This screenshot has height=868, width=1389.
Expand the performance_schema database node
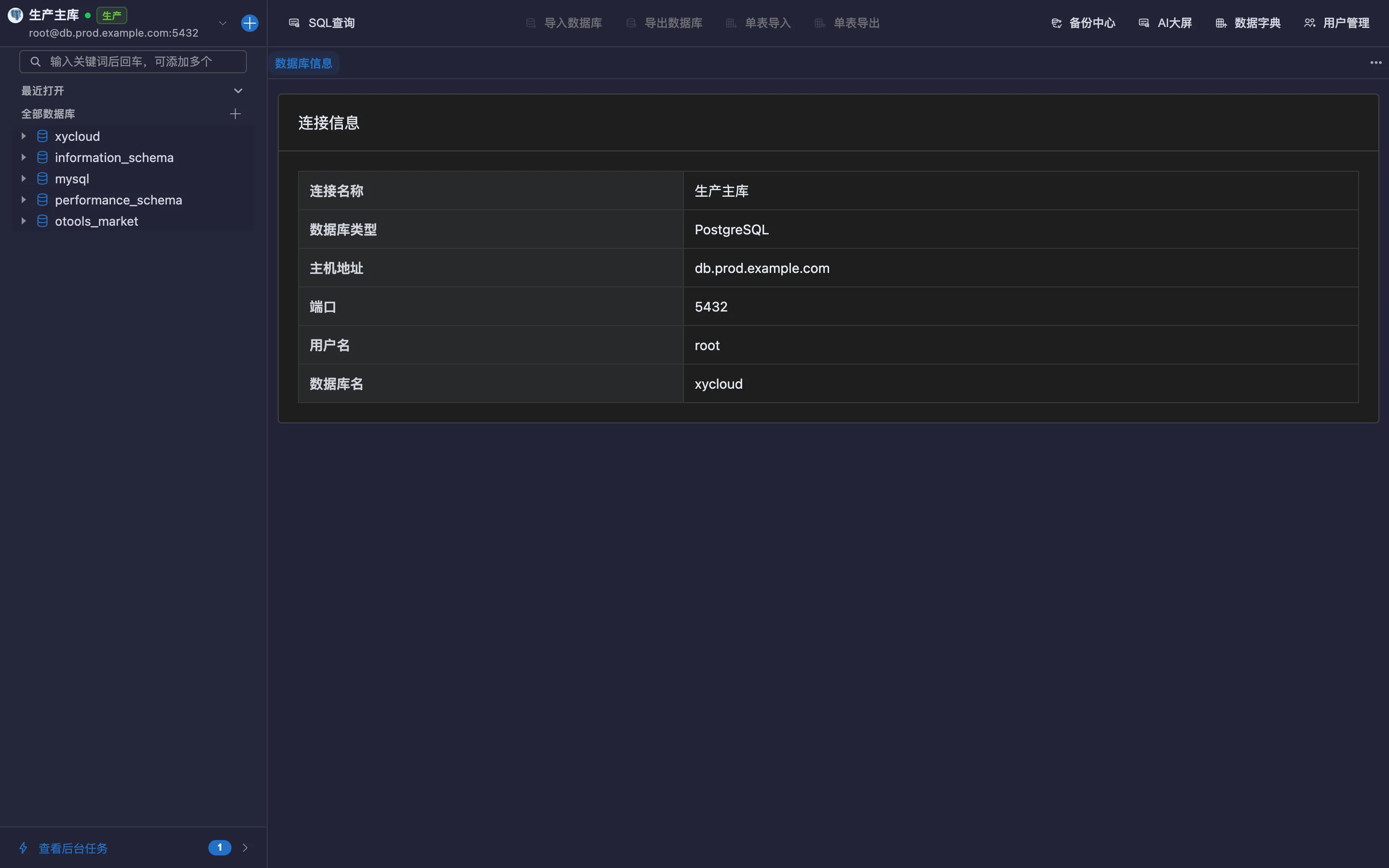tap(24, 200)
